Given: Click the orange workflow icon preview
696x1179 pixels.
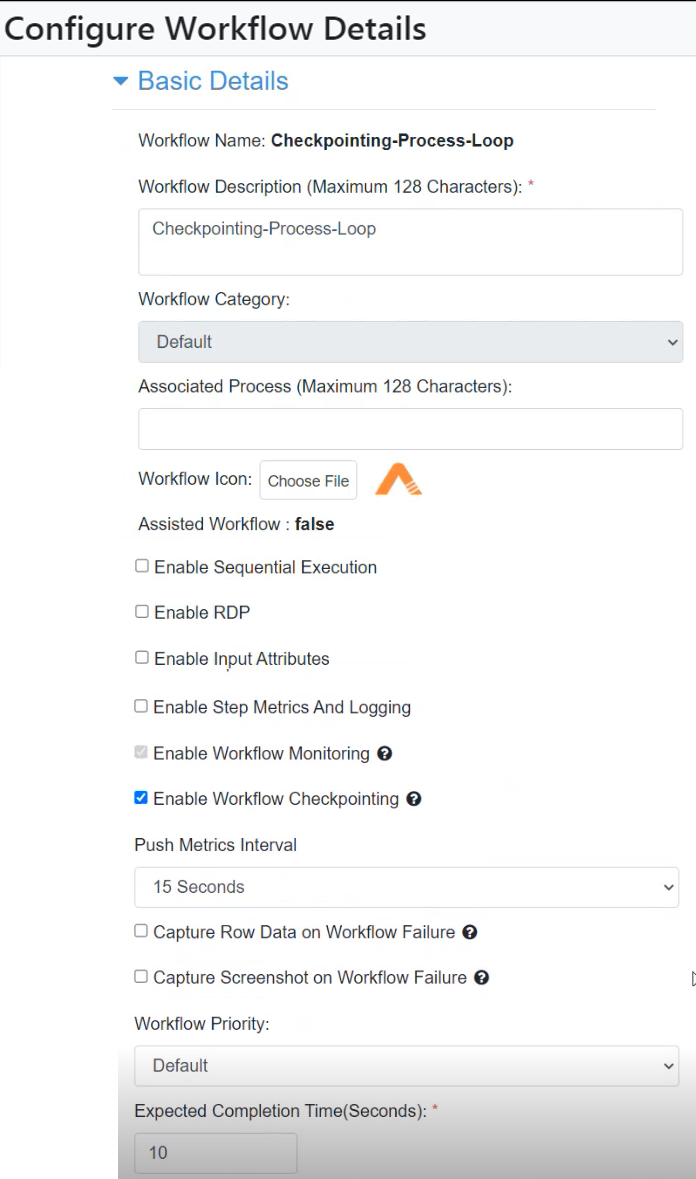Looking at the screenshot, I should tap(398, 479).
